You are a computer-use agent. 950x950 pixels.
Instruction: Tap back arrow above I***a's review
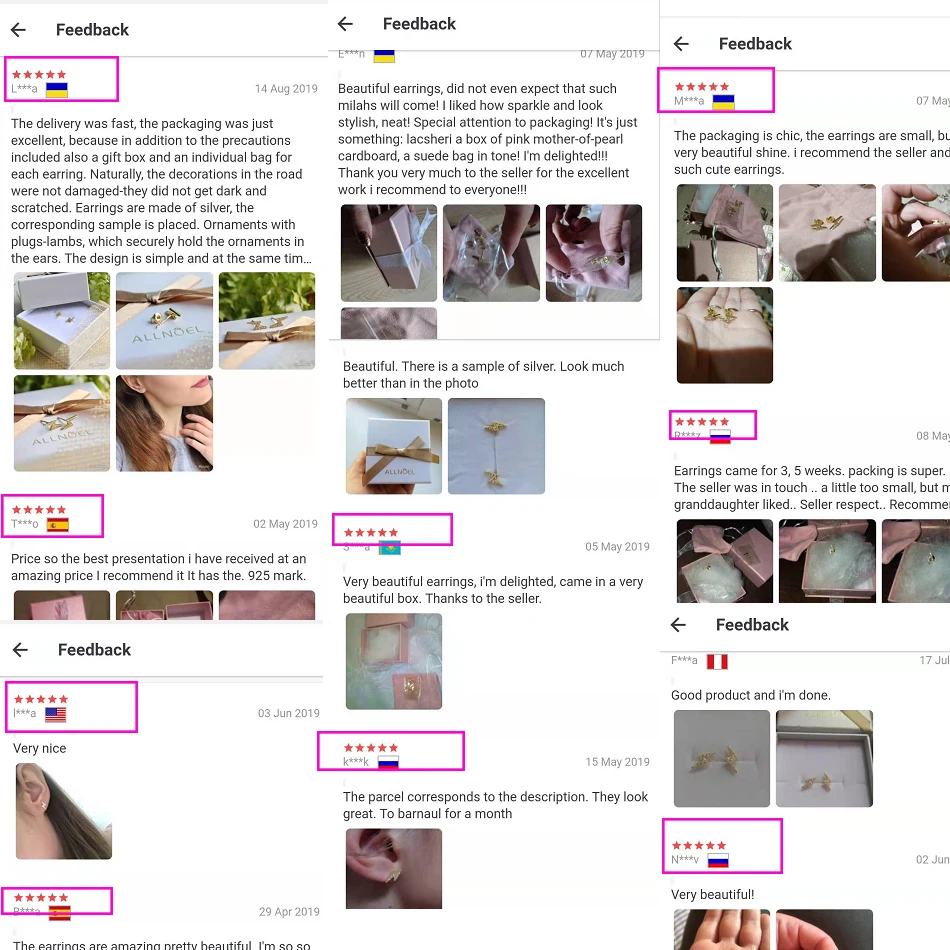pos(21,650)
